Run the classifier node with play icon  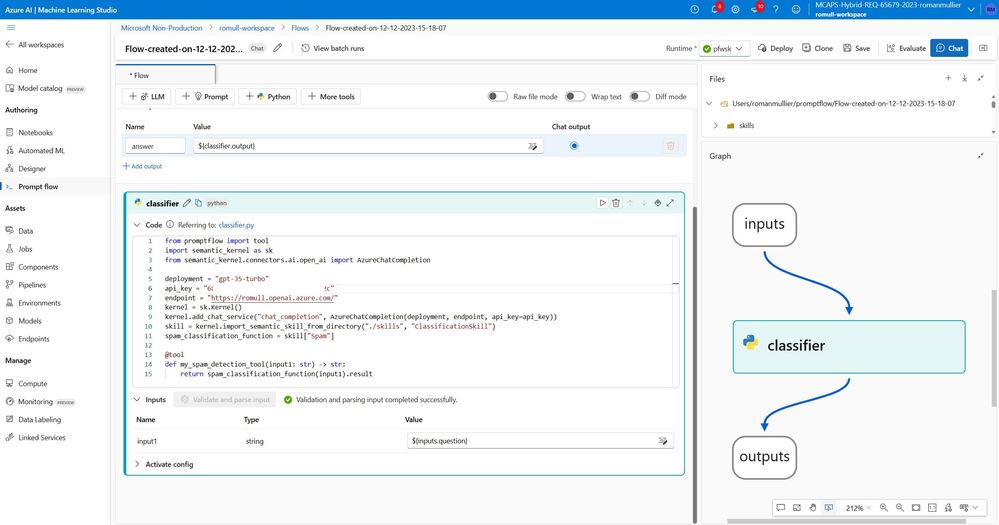pyautogui.click(x=602, y=203)
